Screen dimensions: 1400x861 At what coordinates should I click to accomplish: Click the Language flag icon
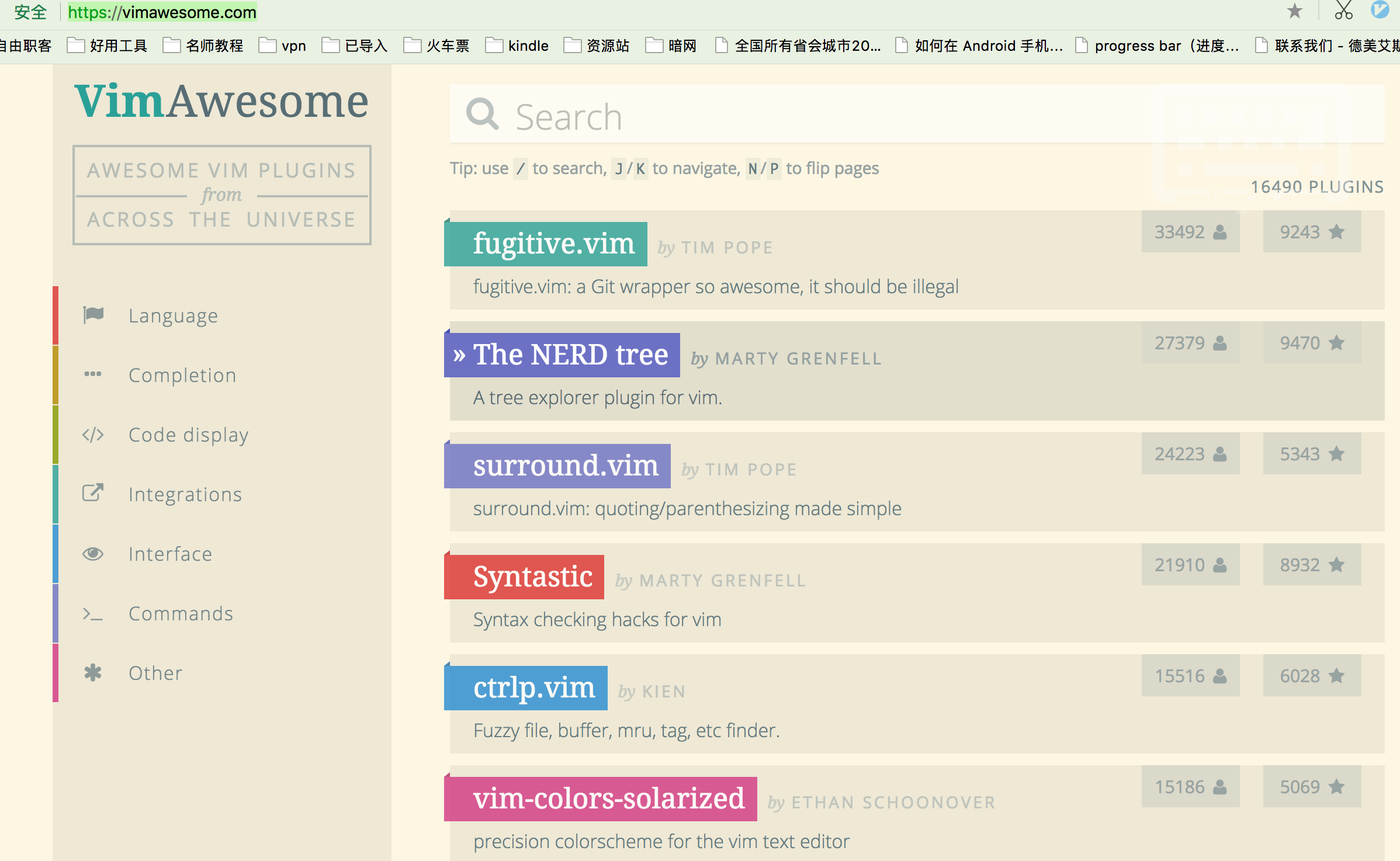click(x=93, y=315)
